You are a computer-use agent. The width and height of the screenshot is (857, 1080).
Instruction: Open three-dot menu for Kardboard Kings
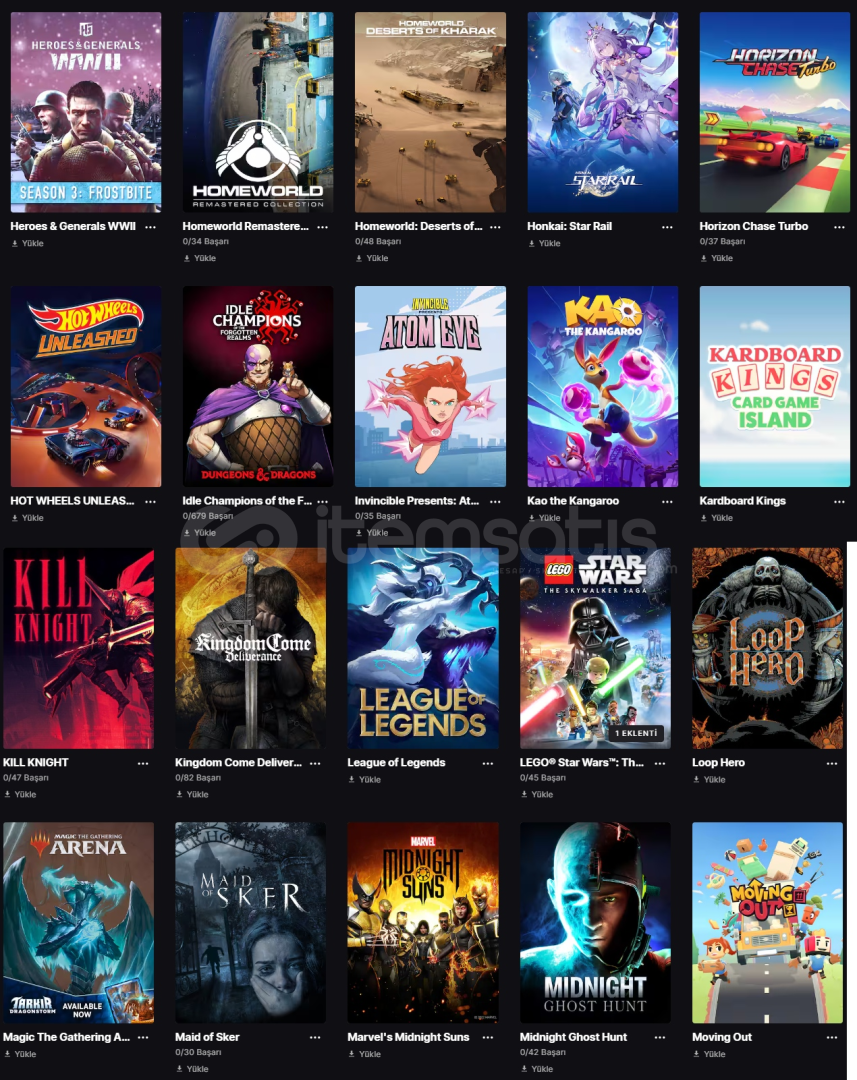click(x=839, y=501)
